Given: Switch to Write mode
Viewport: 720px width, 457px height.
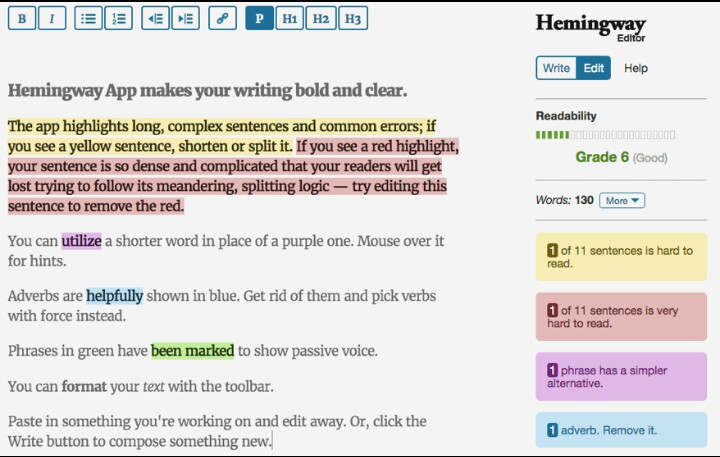Looking at the screenshot, I should pos(556,68).
